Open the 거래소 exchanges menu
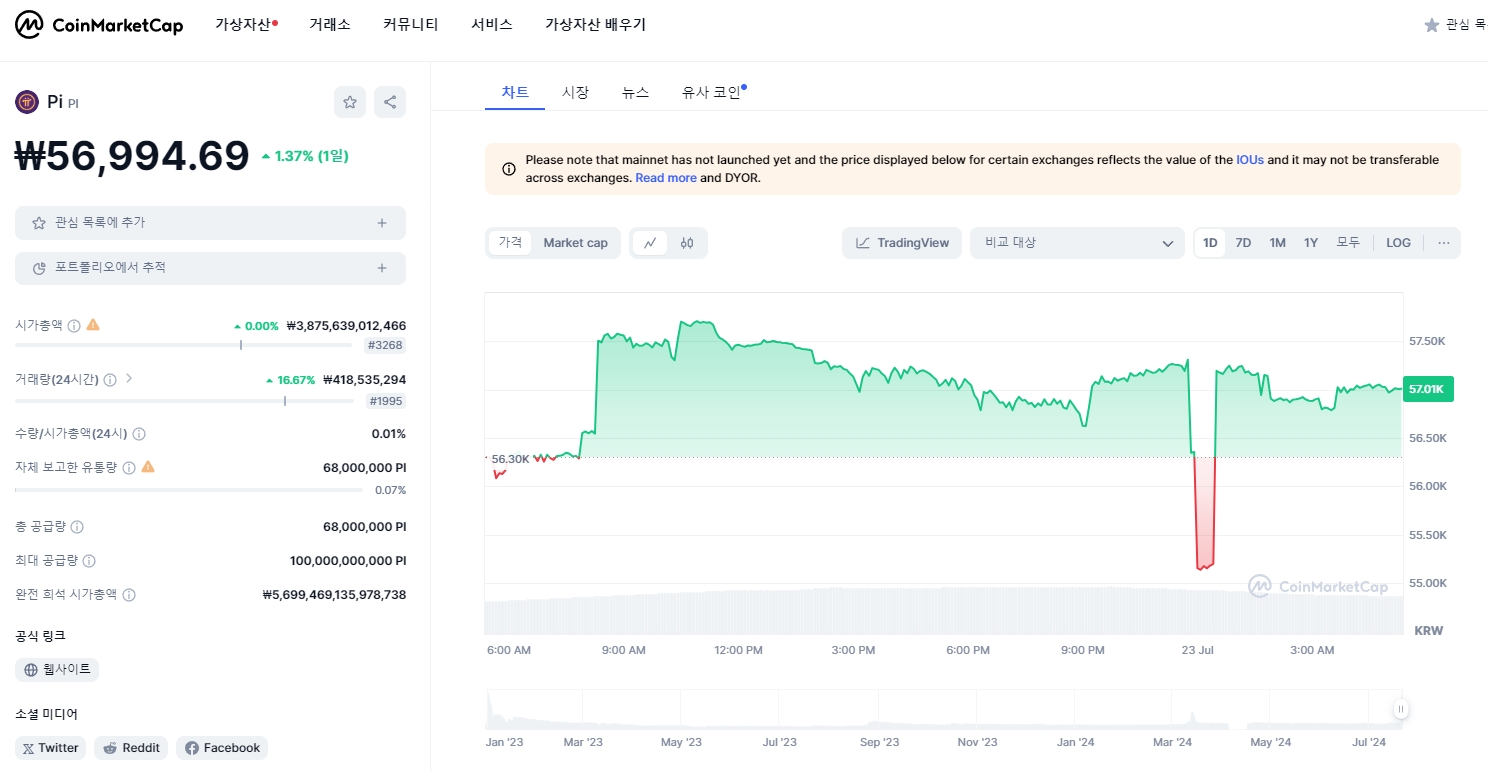 pyautogui.click(x=330, y=25)
